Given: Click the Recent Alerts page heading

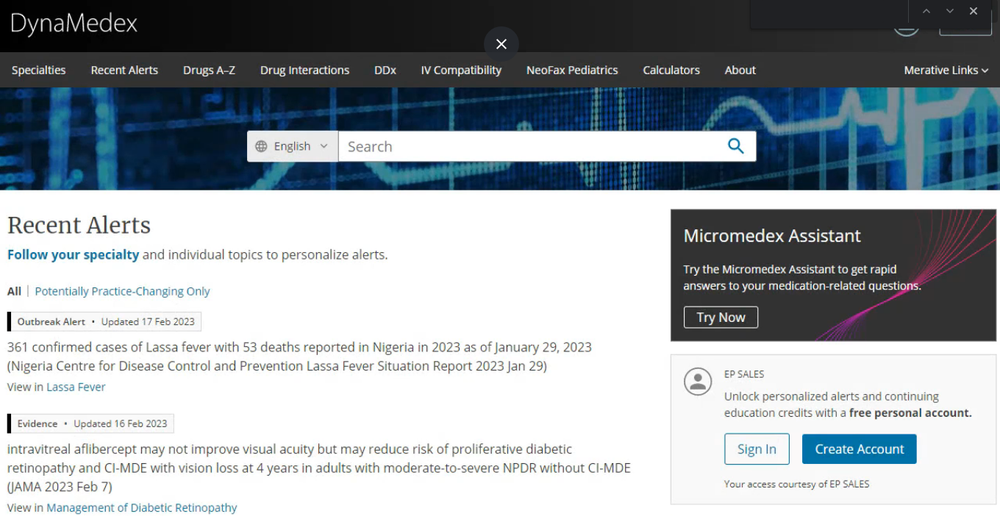Looking at the screenshot, I should coord(79,225).
